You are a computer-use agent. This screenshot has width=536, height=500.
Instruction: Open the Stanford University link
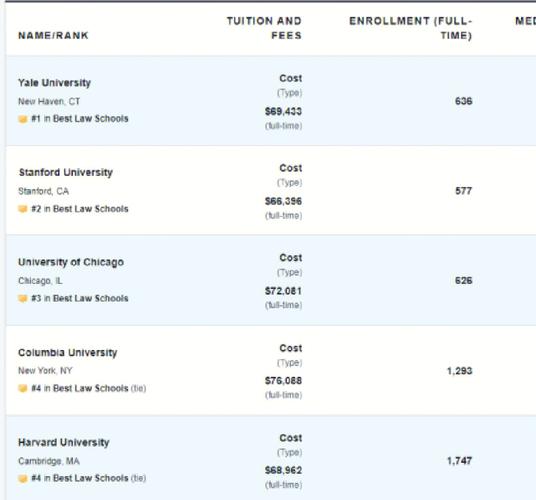(66, 172)
